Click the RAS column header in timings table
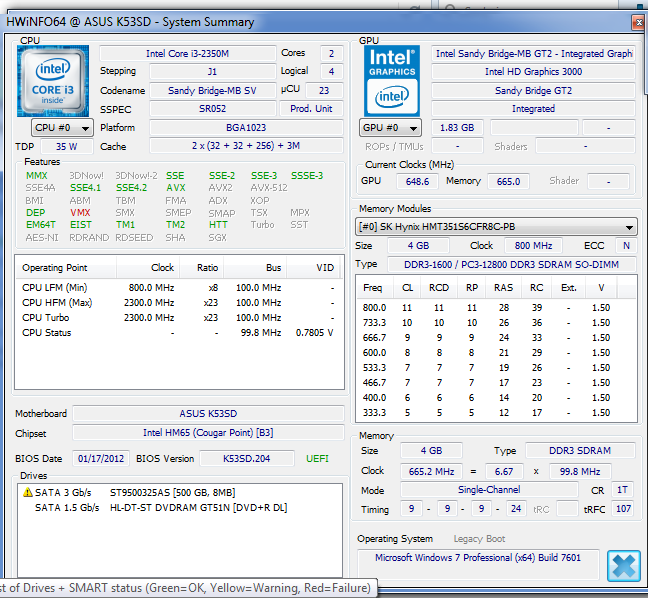Viewport: 648px width, 598px height. tap(503, 288)
